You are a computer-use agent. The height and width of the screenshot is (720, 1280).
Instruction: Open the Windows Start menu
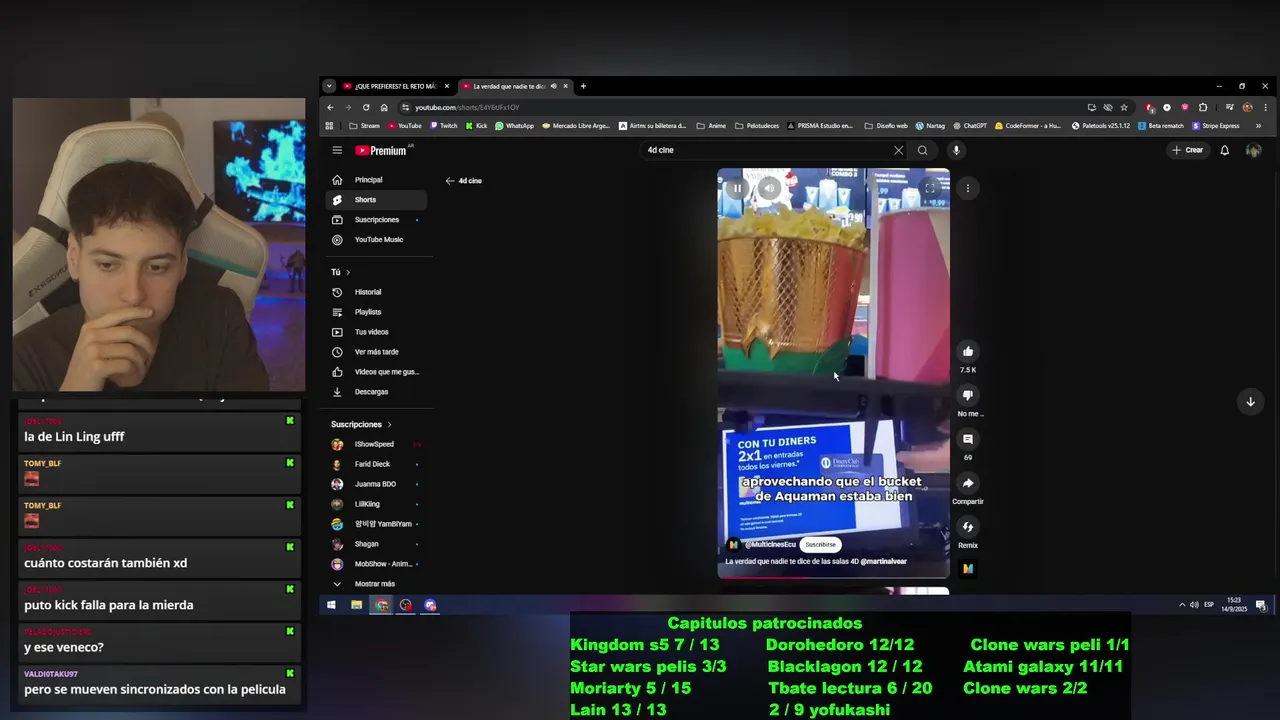tap(331, 605)
